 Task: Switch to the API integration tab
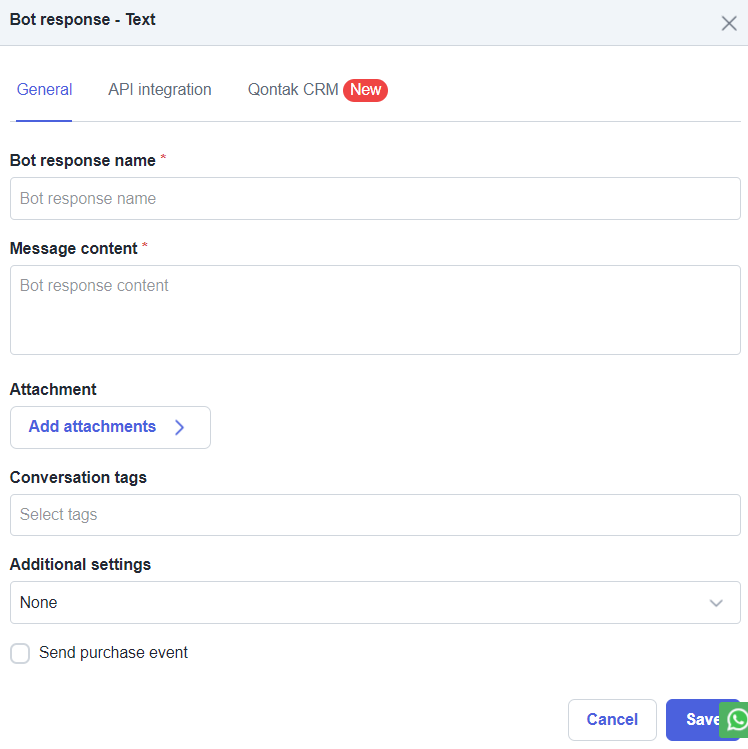tap(160, 90)
